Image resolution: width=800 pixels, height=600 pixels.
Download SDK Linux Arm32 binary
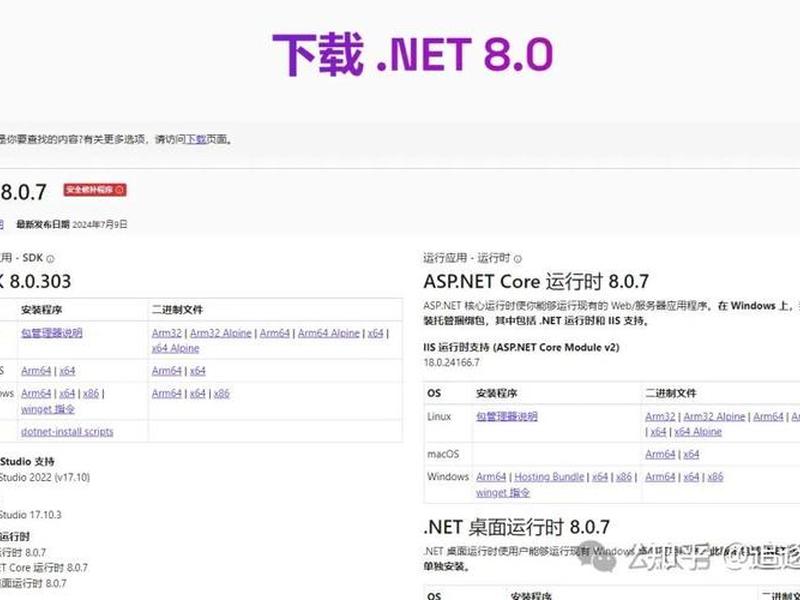[x=167, y=333]
